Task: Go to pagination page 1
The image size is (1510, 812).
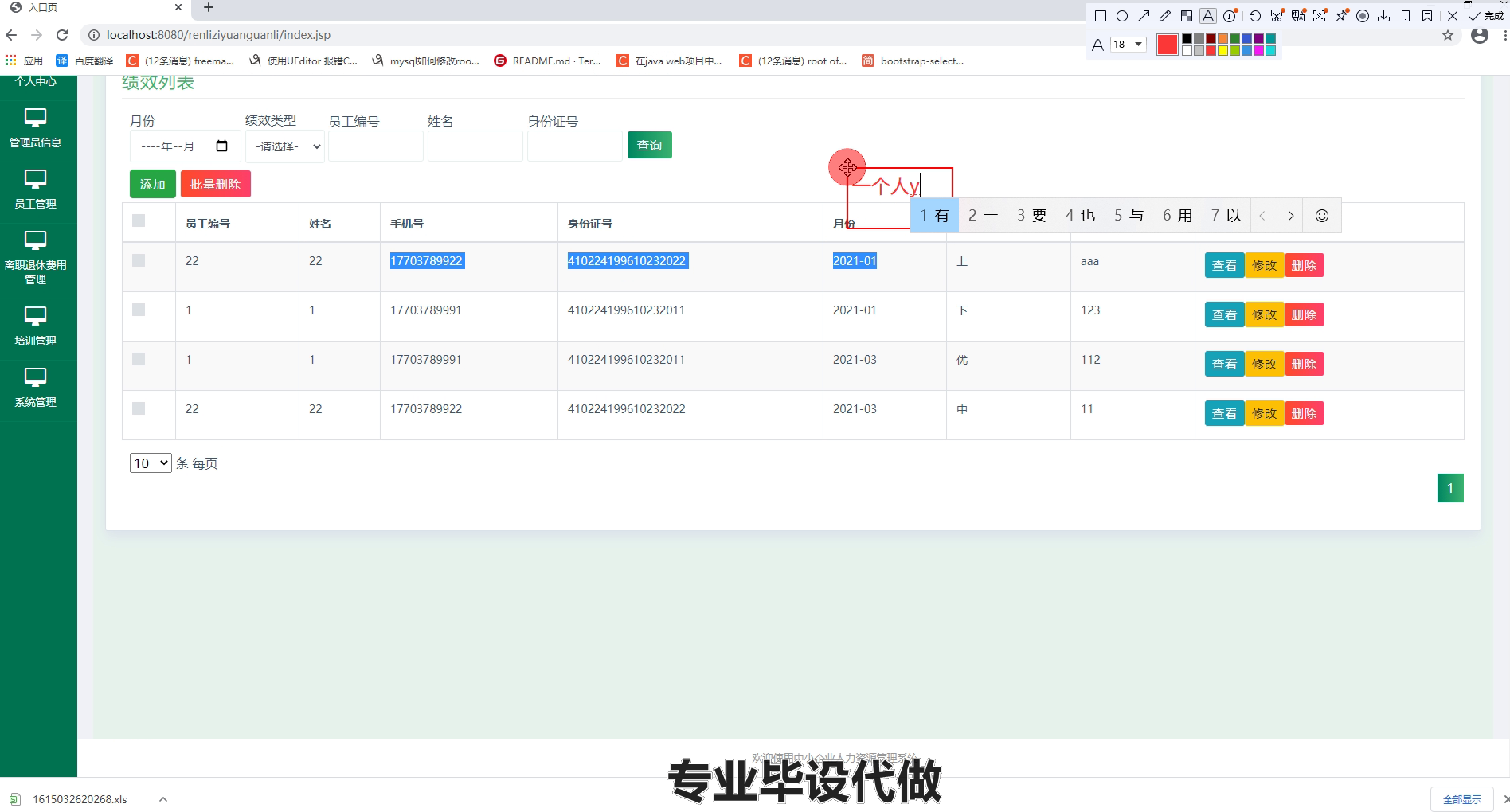Action: pos(1450,488)
